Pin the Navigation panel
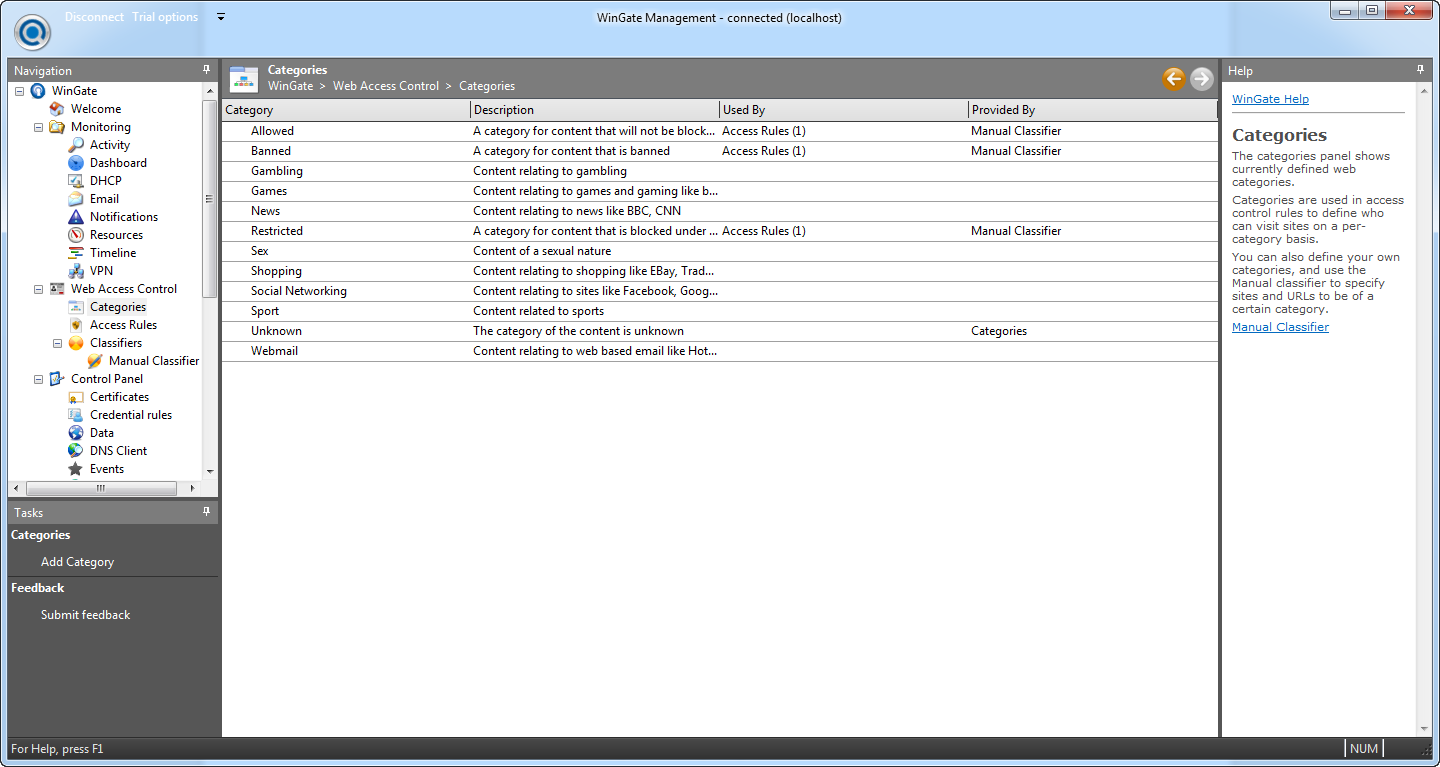Screen dimensions: 1440x767 pyautogui.click(x=207, y=70)
